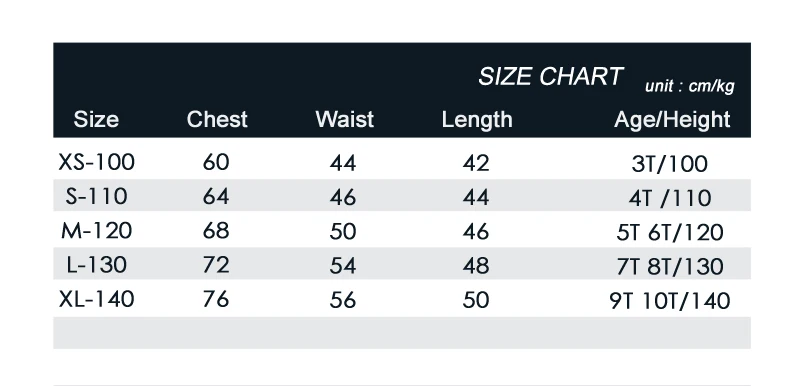Click the SIZE CHART title

pos(551,77)
